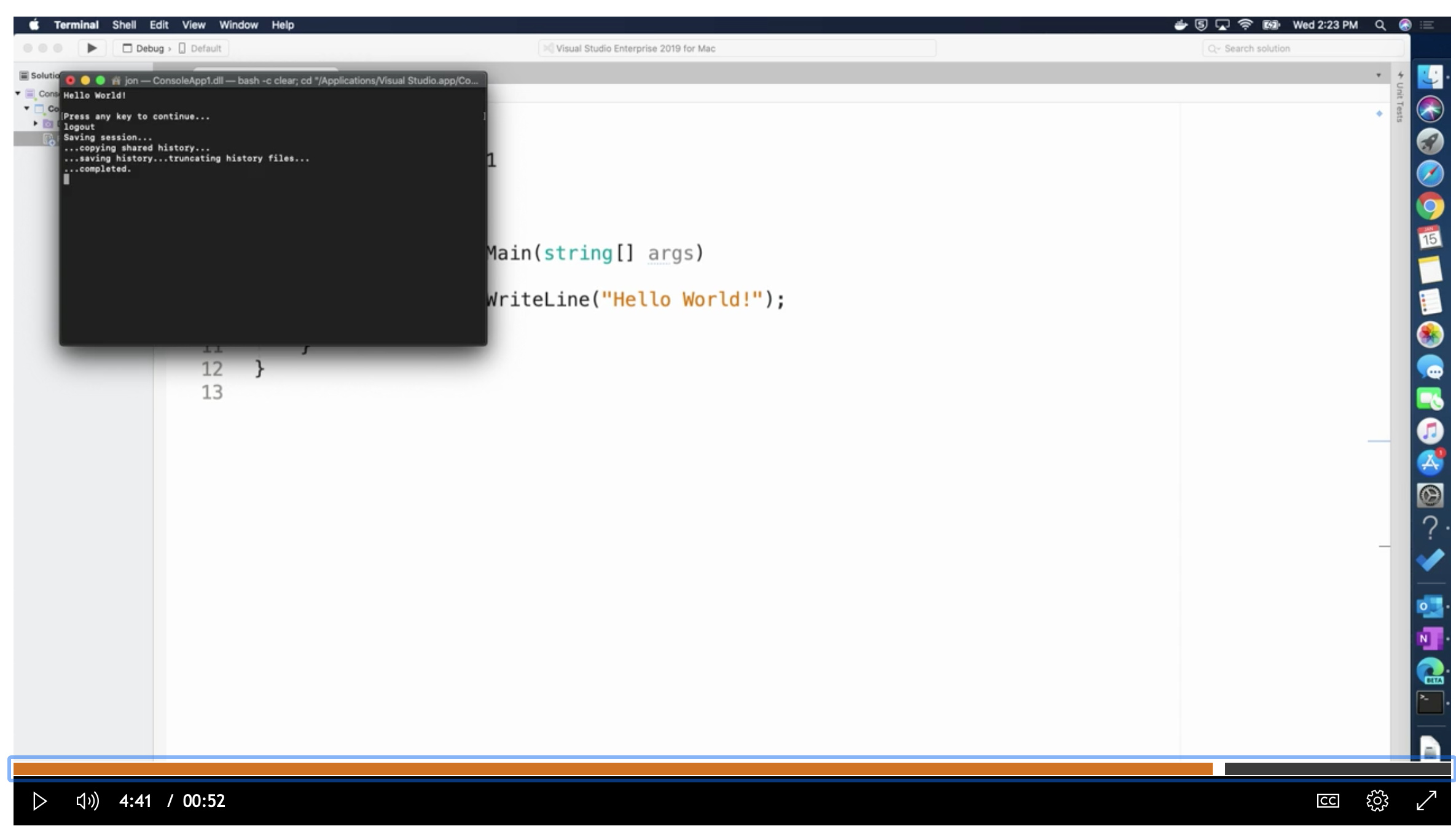This screenshot has height=826, width=1456.
Task: Open Reminders app in the dock
Action: pyautogui.click(x=1430, y=302)
